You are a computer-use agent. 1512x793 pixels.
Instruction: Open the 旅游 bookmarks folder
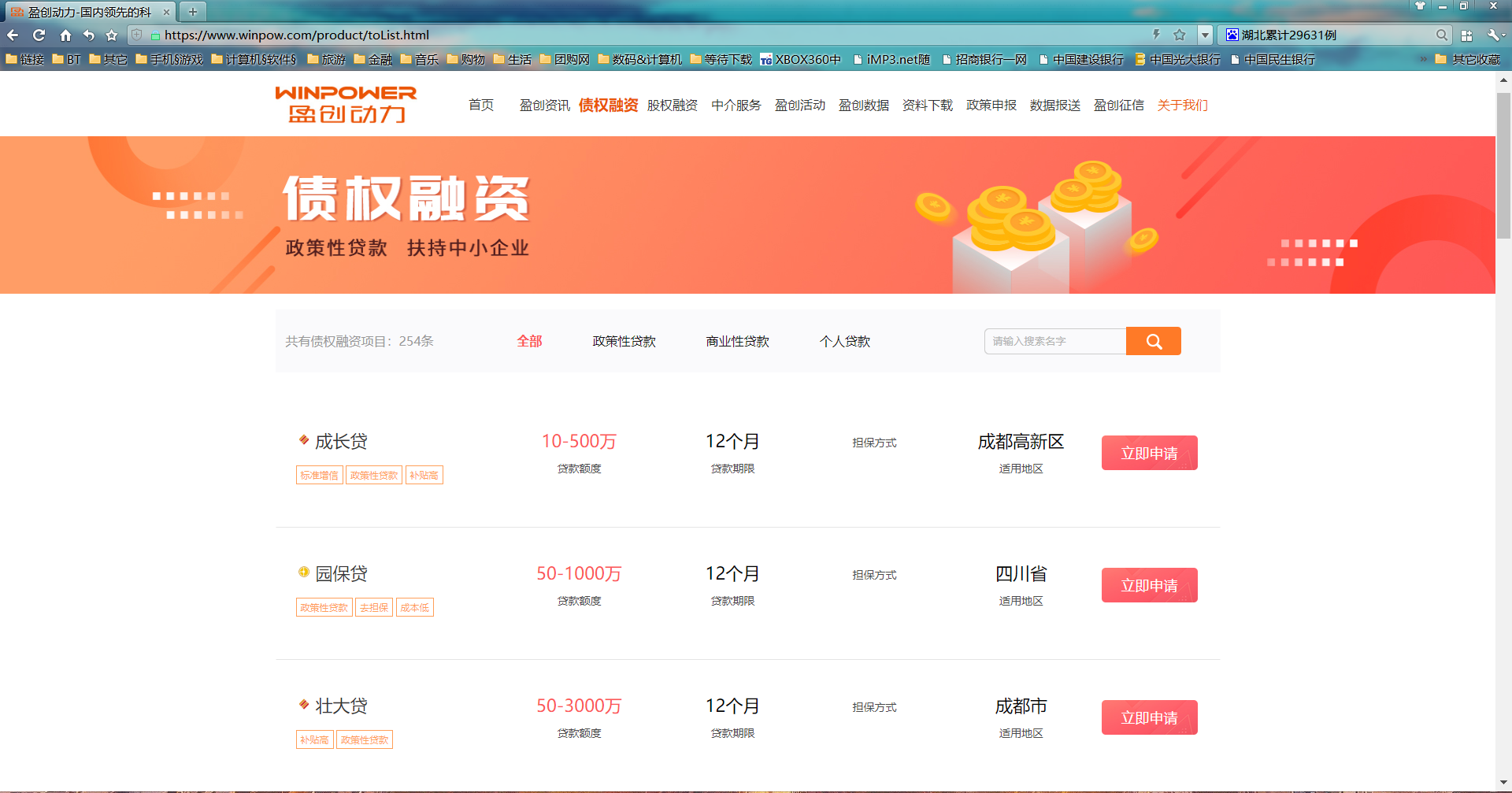[326, 59]
